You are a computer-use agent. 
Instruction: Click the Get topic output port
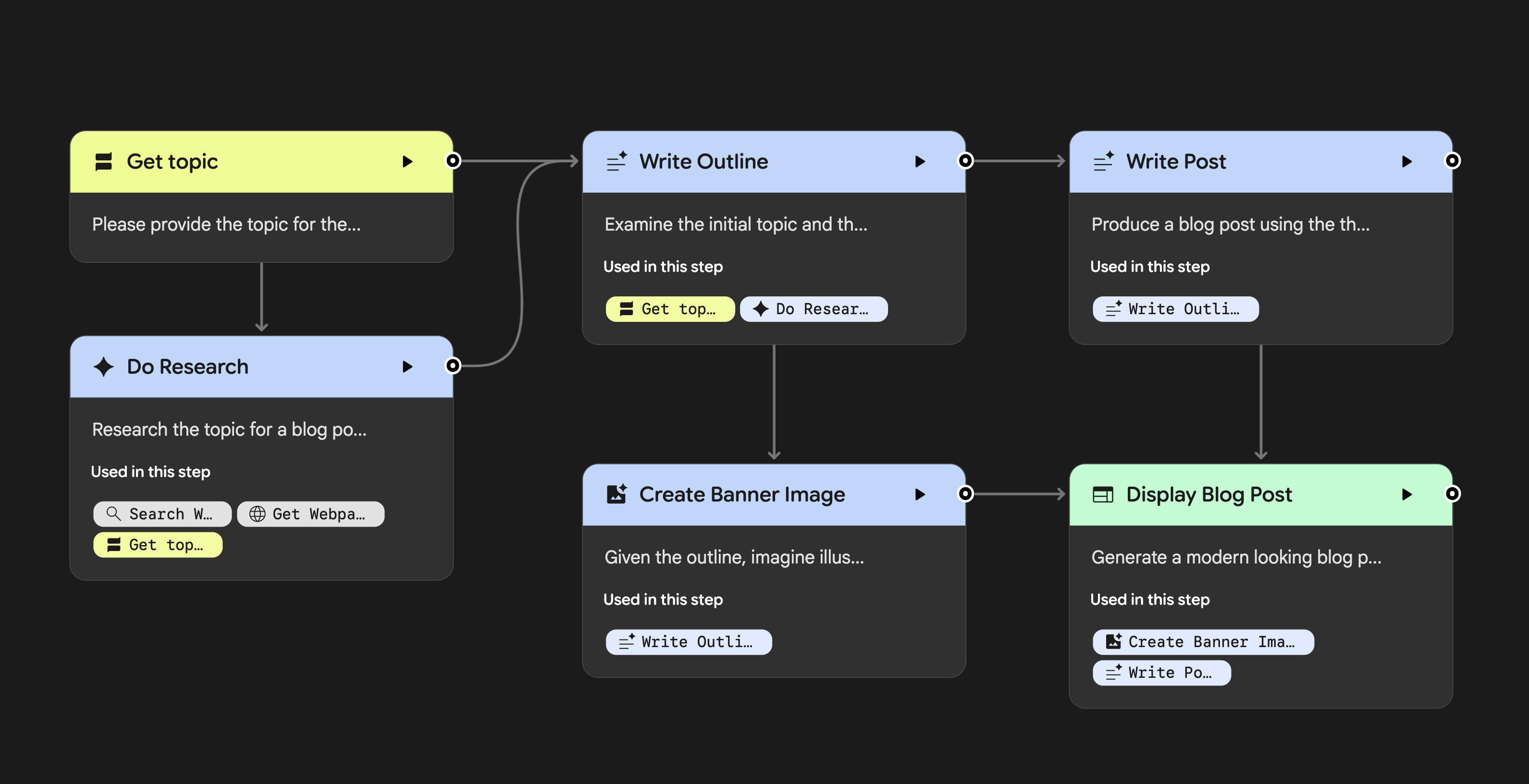[453, 161]
